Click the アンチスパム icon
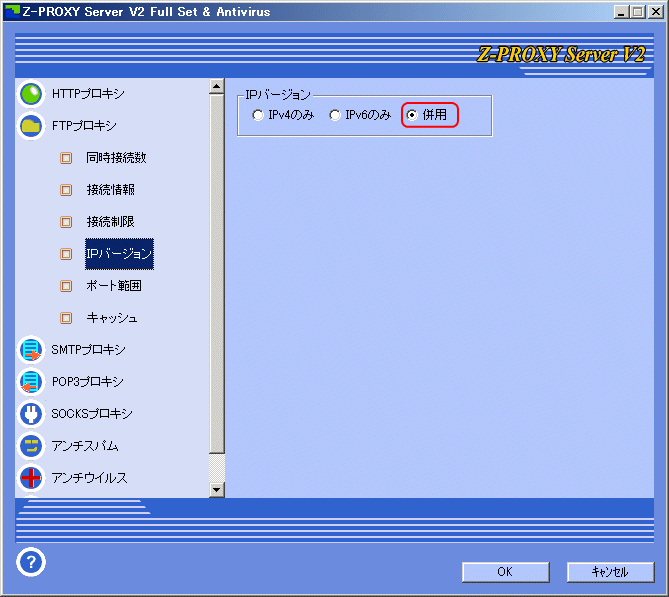Image resolution: width=669 pixels, height=597 pixels. point(31,446)
